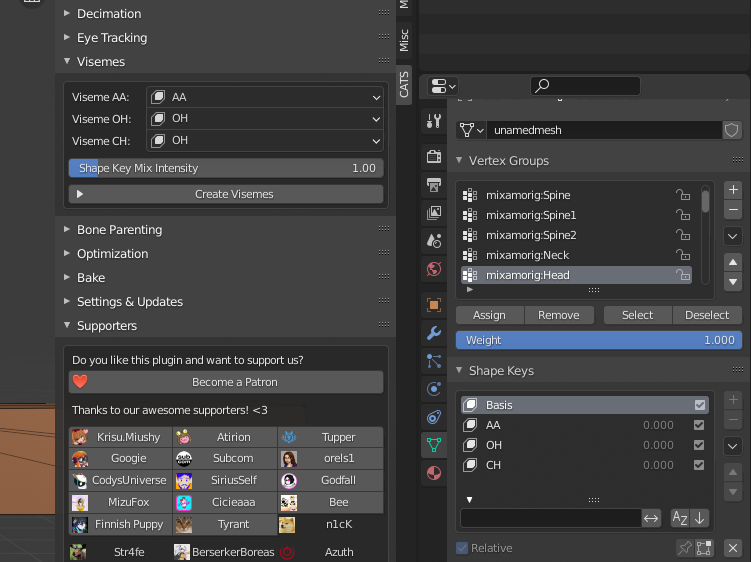
Task: Toggle the Relative shape keys checkbox
Action: [462, 548]
